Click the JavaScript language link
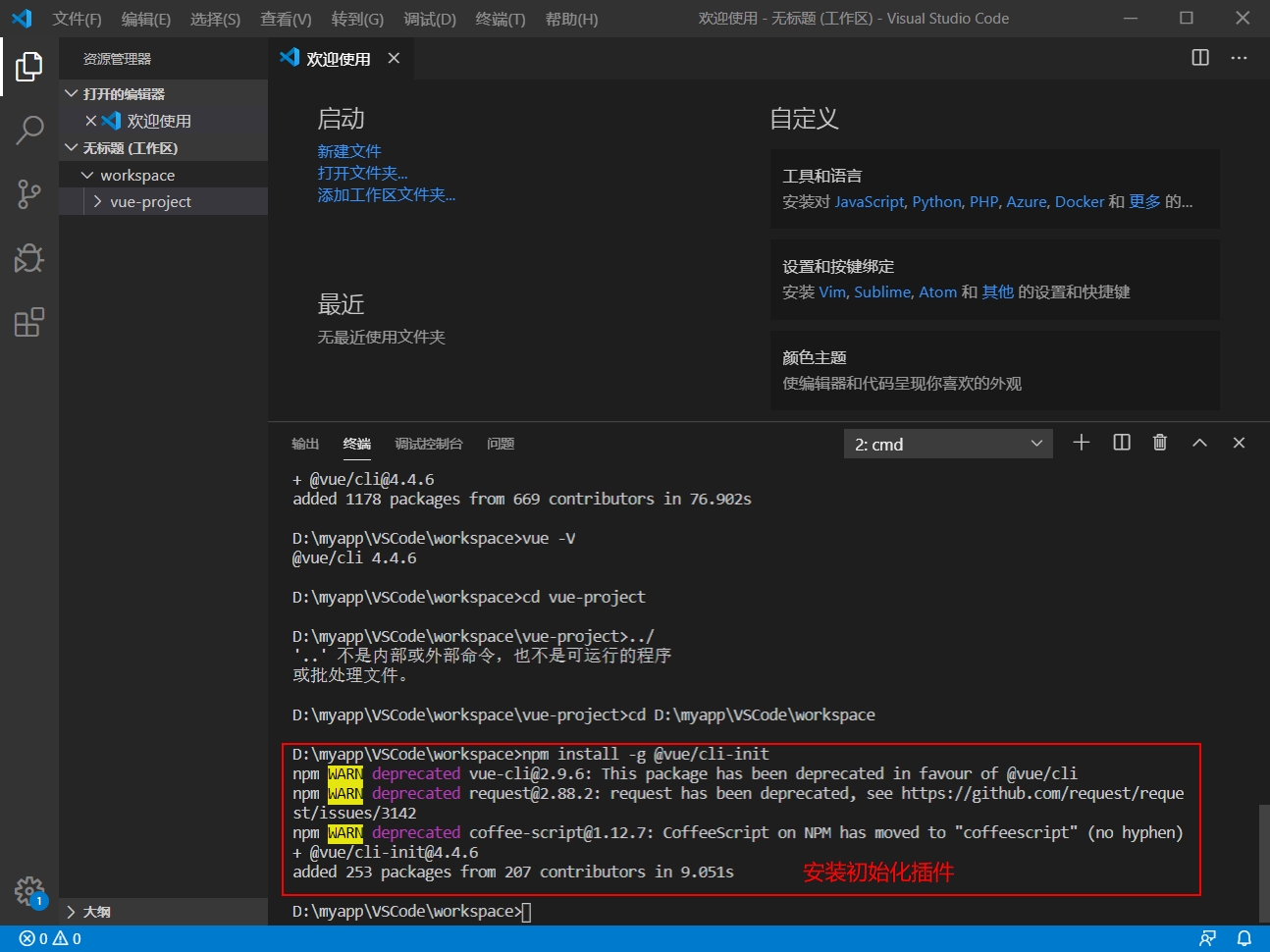1270x952 pixels. pyautogui.click(x=870, y=201)
